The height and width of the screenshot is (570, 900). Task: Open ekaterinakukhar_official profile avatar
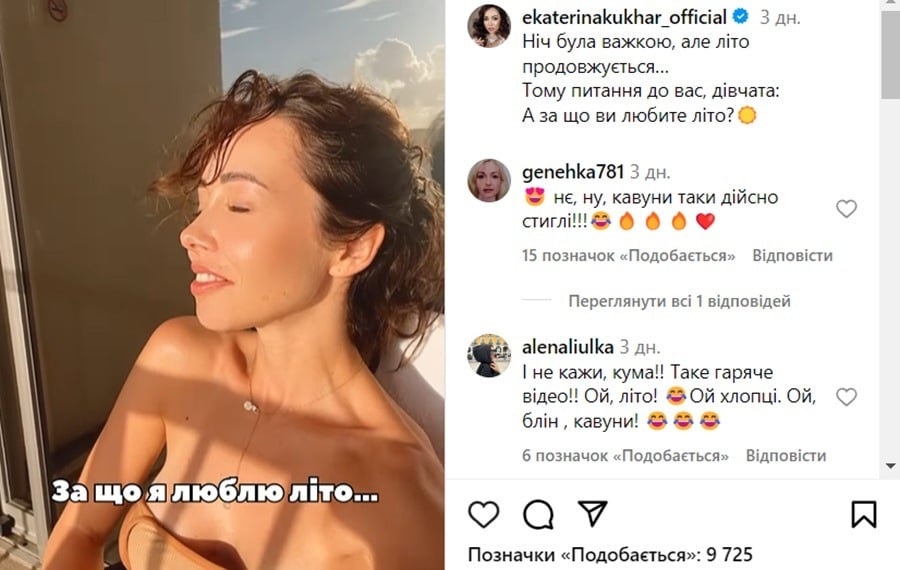click(489, 25)
